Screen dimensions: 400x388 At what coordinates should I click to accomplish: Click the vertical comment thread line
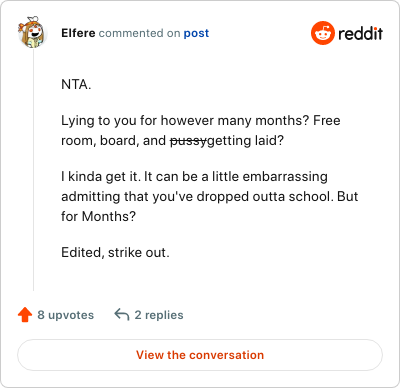coord(33,170)
